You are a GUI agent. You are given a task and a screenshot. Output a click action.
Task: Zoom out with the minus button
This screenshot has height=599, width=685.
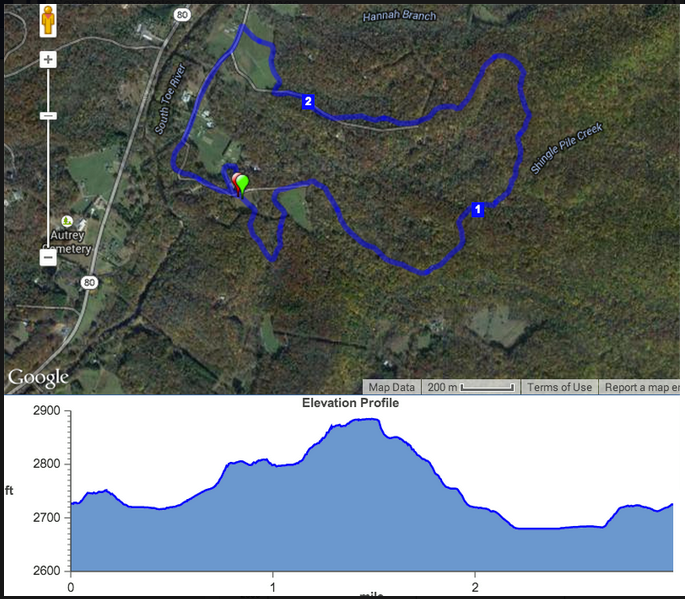48,257
